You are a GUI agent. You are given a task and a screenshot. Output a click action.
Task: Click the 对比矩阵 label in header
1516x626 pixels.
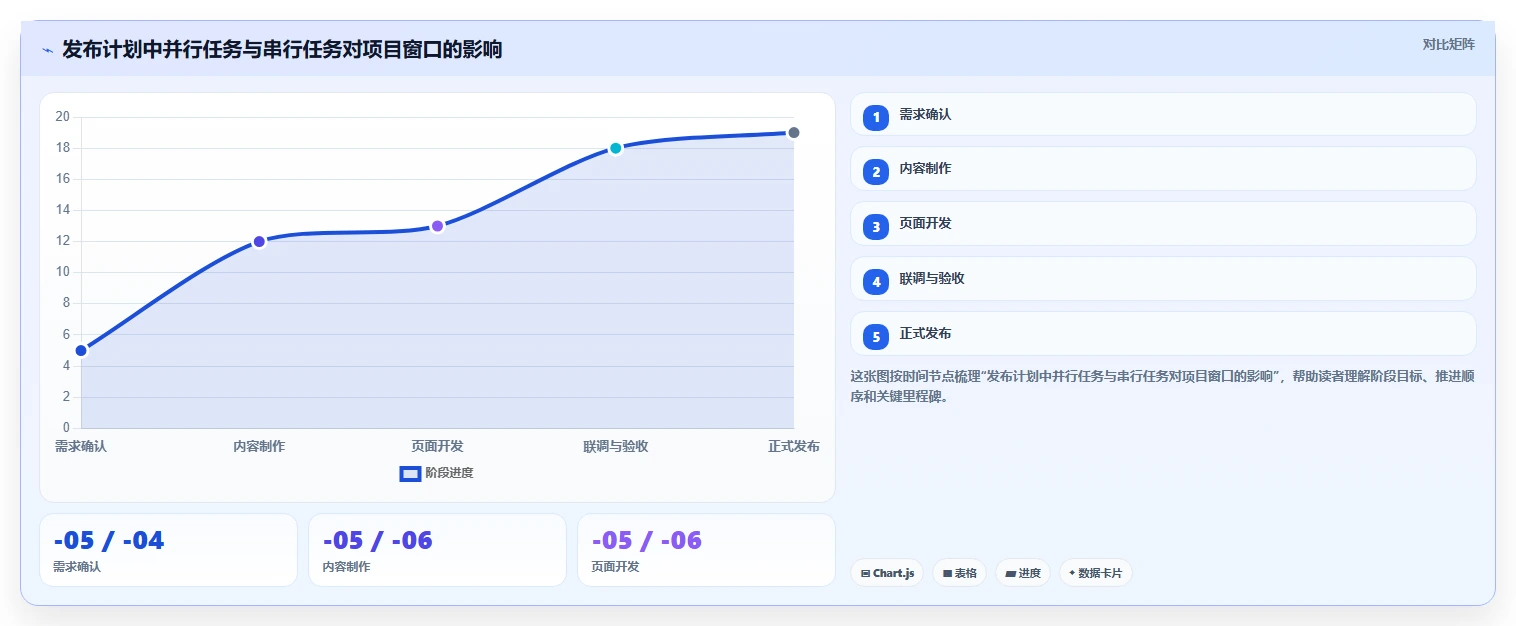[1448, 44]
